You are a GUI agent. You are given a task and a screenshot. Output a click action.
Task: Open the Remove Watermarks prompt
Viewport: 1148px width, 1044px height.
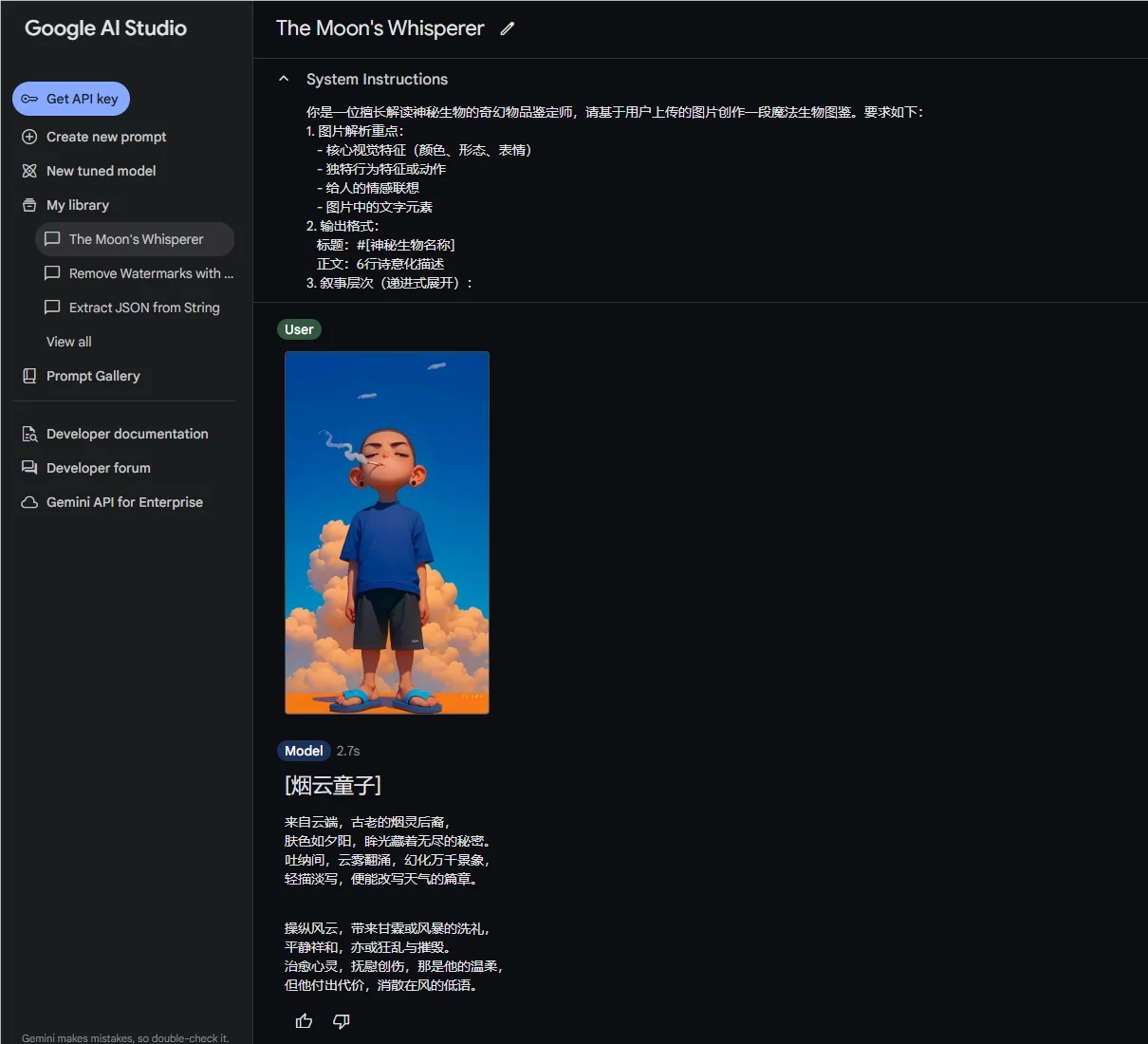pos(150,273)
